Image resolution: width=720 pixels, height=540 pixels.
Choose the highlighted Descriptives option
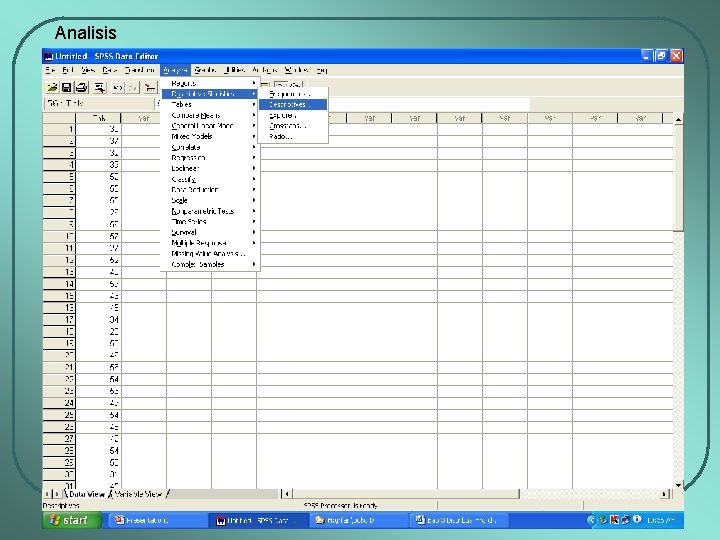click(293, 104)
